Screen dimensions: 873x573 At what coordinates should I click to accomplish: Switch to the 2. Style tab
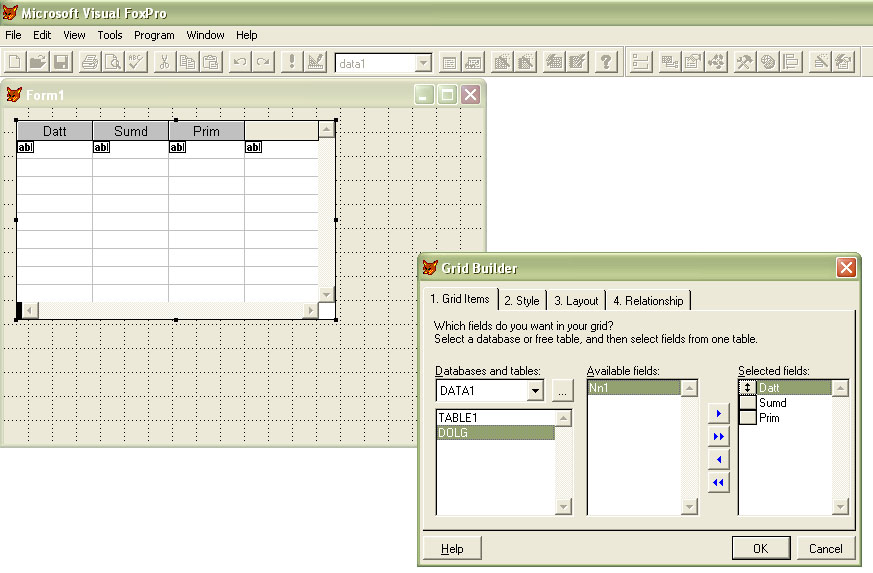point(522,301)
